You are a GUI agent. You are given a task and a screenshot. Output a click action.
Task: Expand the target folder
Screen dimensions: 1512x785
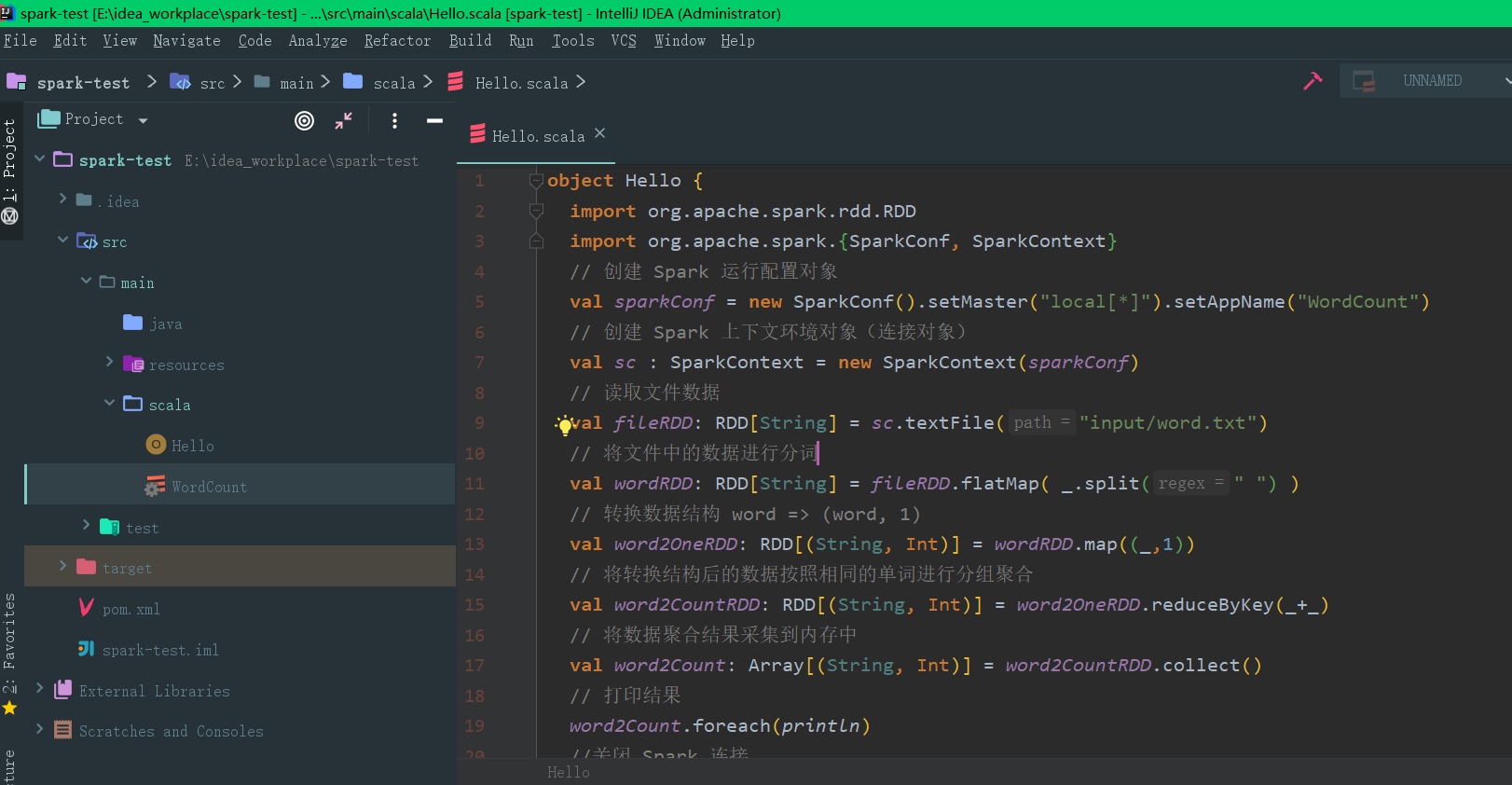click(x=63, y=566)
